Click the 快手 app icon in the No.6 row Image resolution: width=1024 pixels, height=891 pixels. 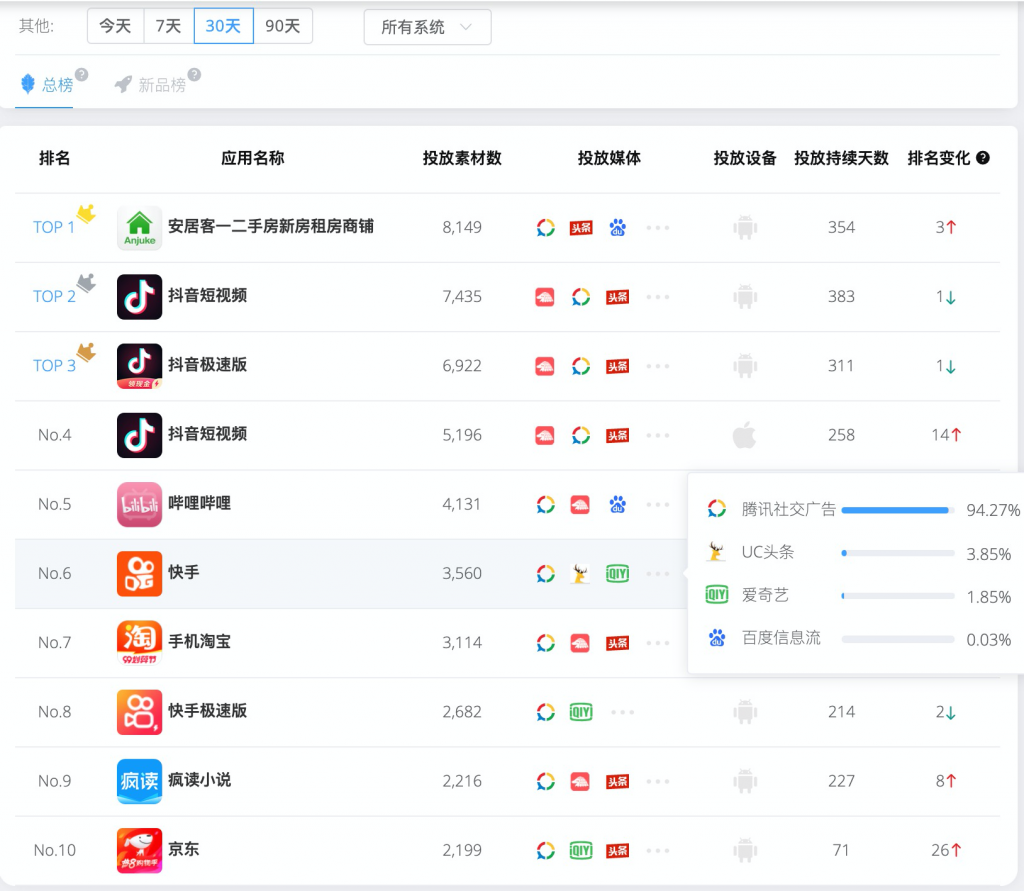point(139,574)
